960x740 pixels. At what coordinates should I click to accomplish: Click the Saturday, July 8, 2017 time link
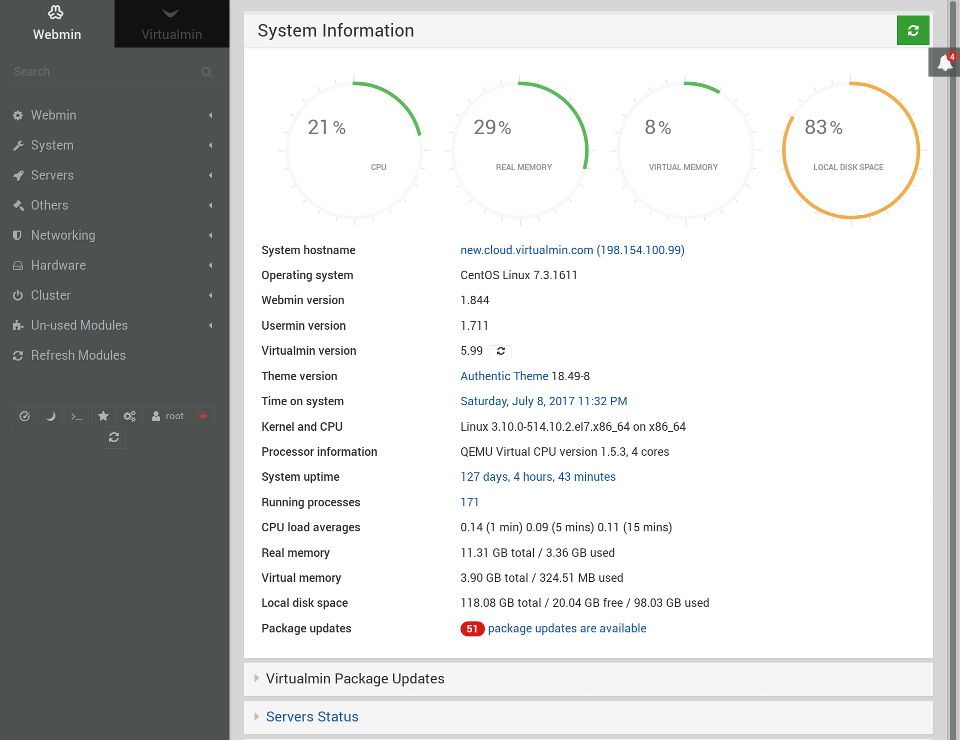tap(544, 401)
